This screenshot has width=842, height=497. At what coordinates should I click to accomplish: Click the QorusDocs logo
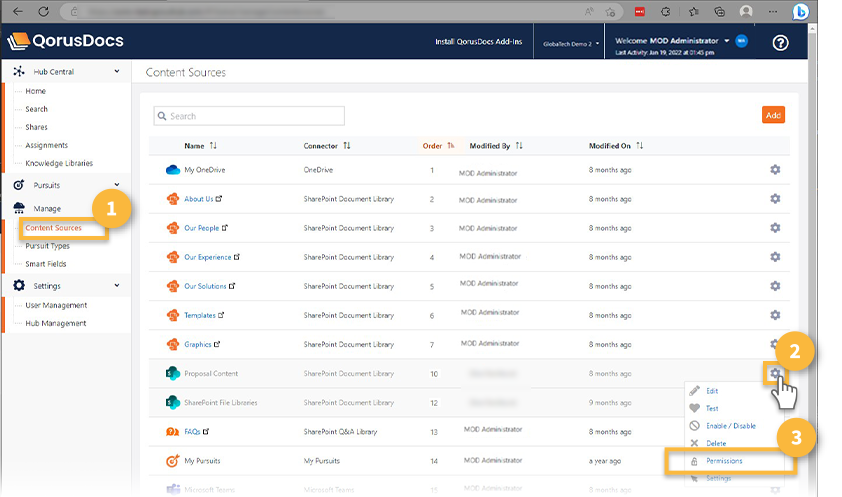pyautogui.click(x=66, y=41)
